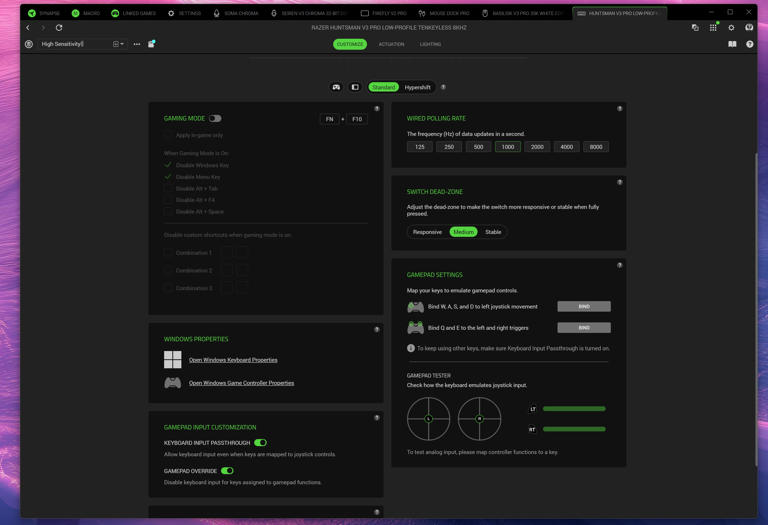Click the help question mark icon top right
This screenshot has width=768, height=525.
tap(749, 44)
